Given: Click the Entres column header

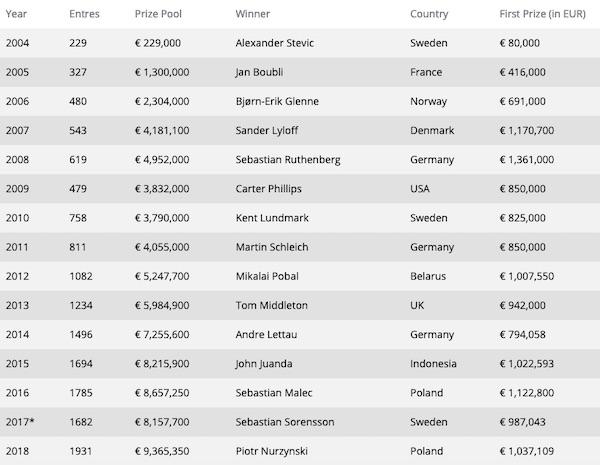Looking at the screenshot, I should tap(84, 14).
